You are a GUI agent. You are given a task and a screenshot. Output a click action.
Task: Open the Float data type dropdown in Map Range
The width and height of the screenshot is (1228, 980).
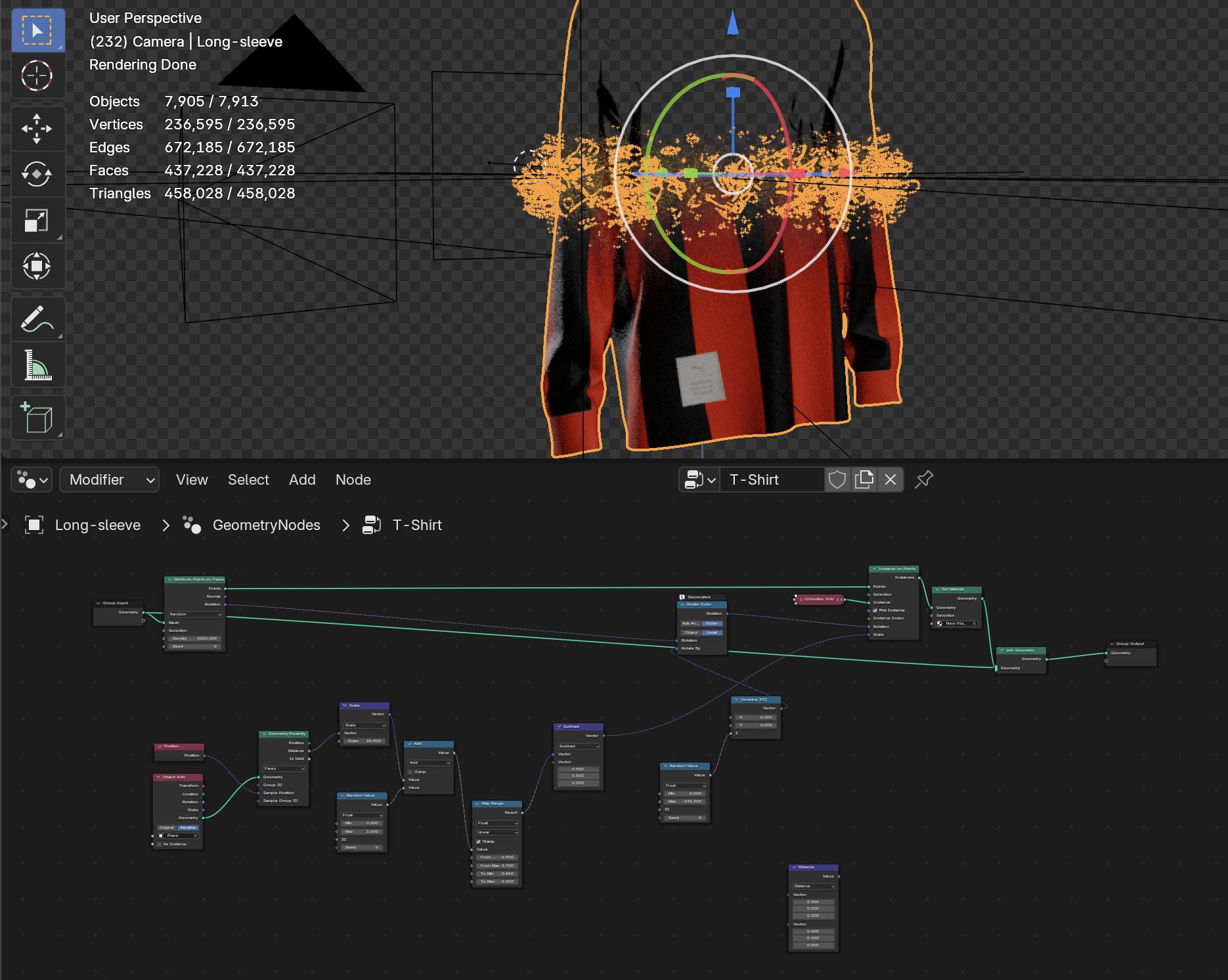click(x=497, y=824)
